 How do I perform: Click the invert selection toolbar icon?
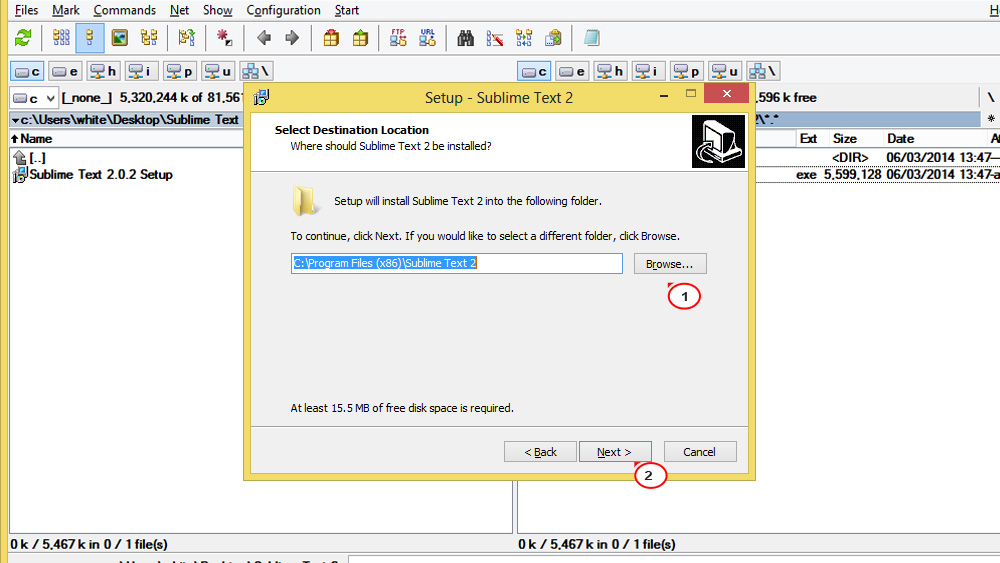tap(186, 38)
